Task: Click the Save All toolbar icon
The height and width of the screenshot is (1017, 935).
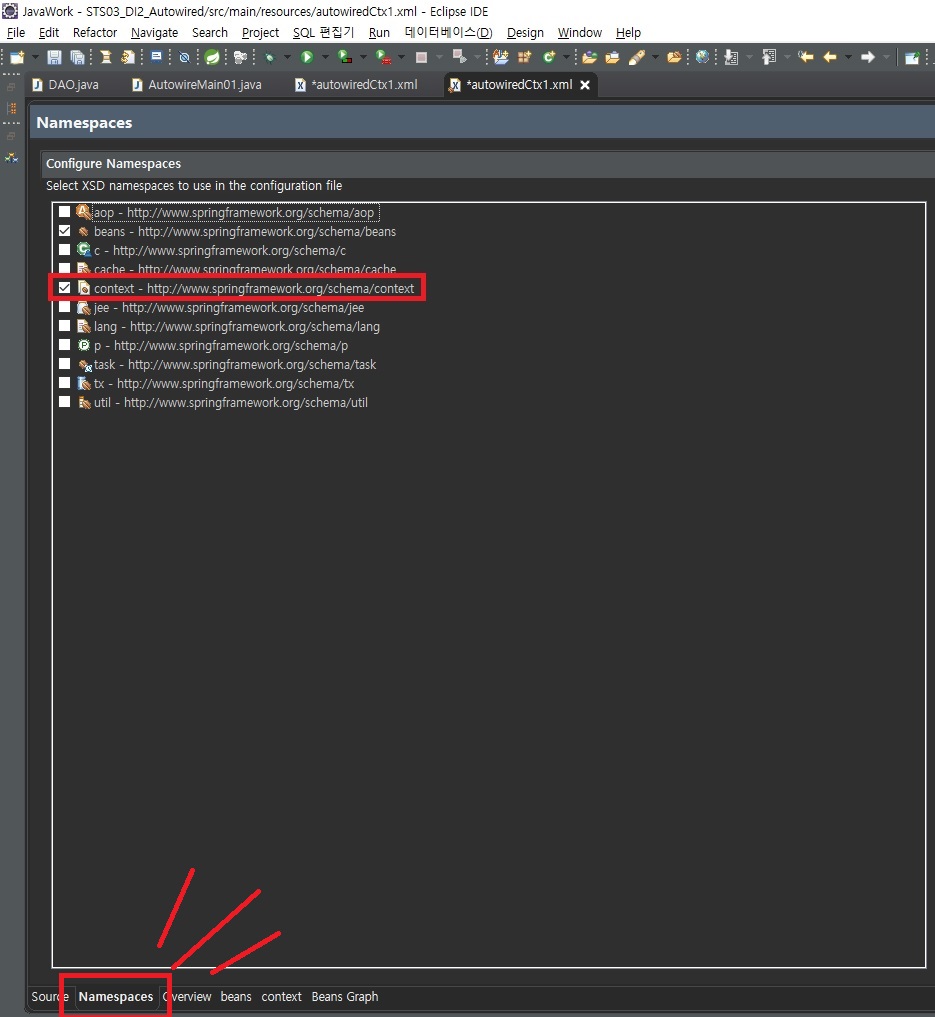Action: click(x=77, y=57)
